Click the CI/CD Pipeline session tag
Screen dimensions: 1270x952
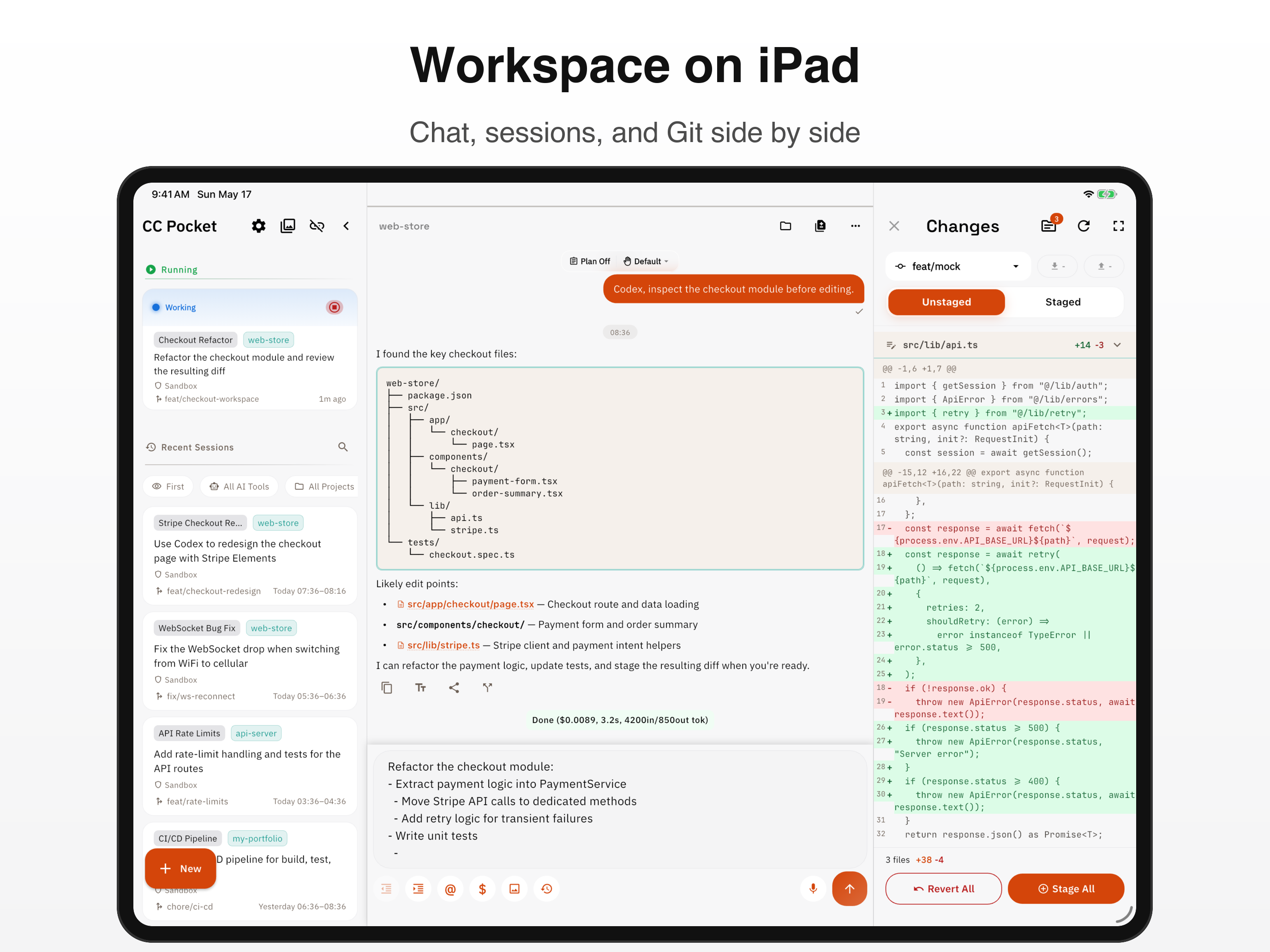click(x=188, y=839)
